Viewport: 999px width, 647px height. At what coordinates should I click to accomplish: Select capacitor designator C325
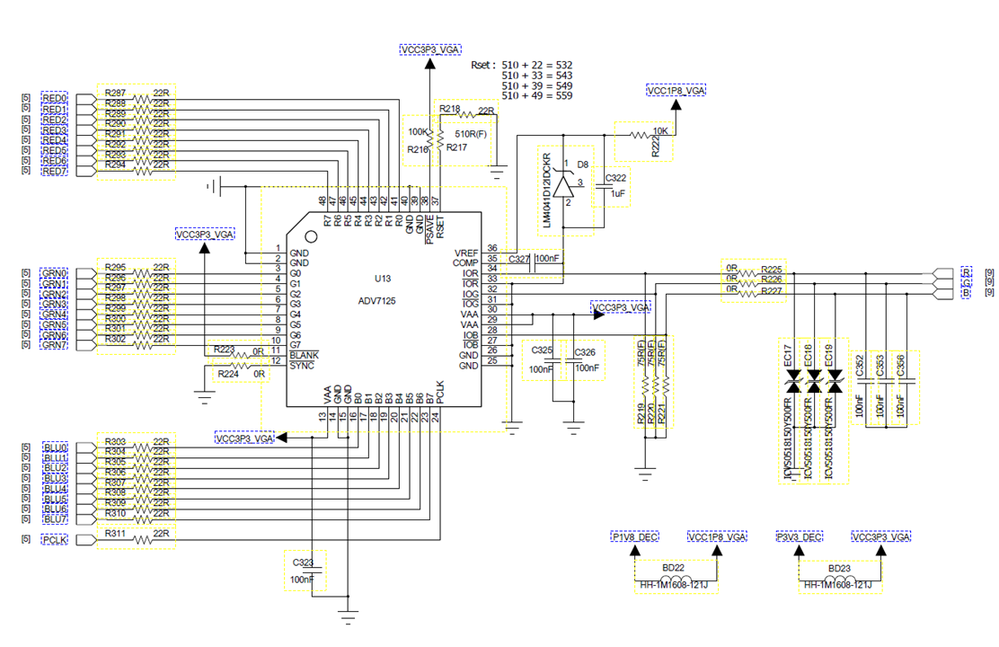[x=542, y=350]
